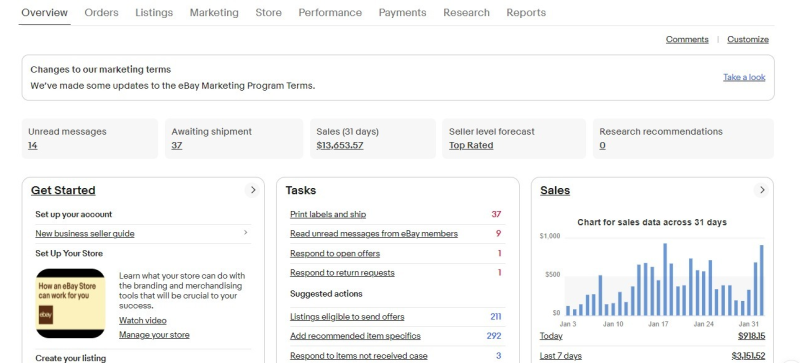This screenshot has height=363, width=800.
Task: Click the eligible offers count 211
Action: tap(495, 317)
